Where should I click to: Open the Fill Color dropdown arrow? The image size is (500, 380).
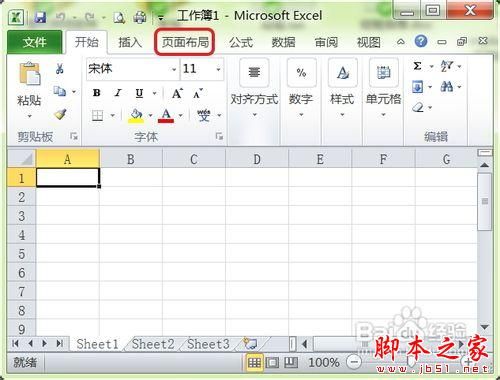point(150,116)
